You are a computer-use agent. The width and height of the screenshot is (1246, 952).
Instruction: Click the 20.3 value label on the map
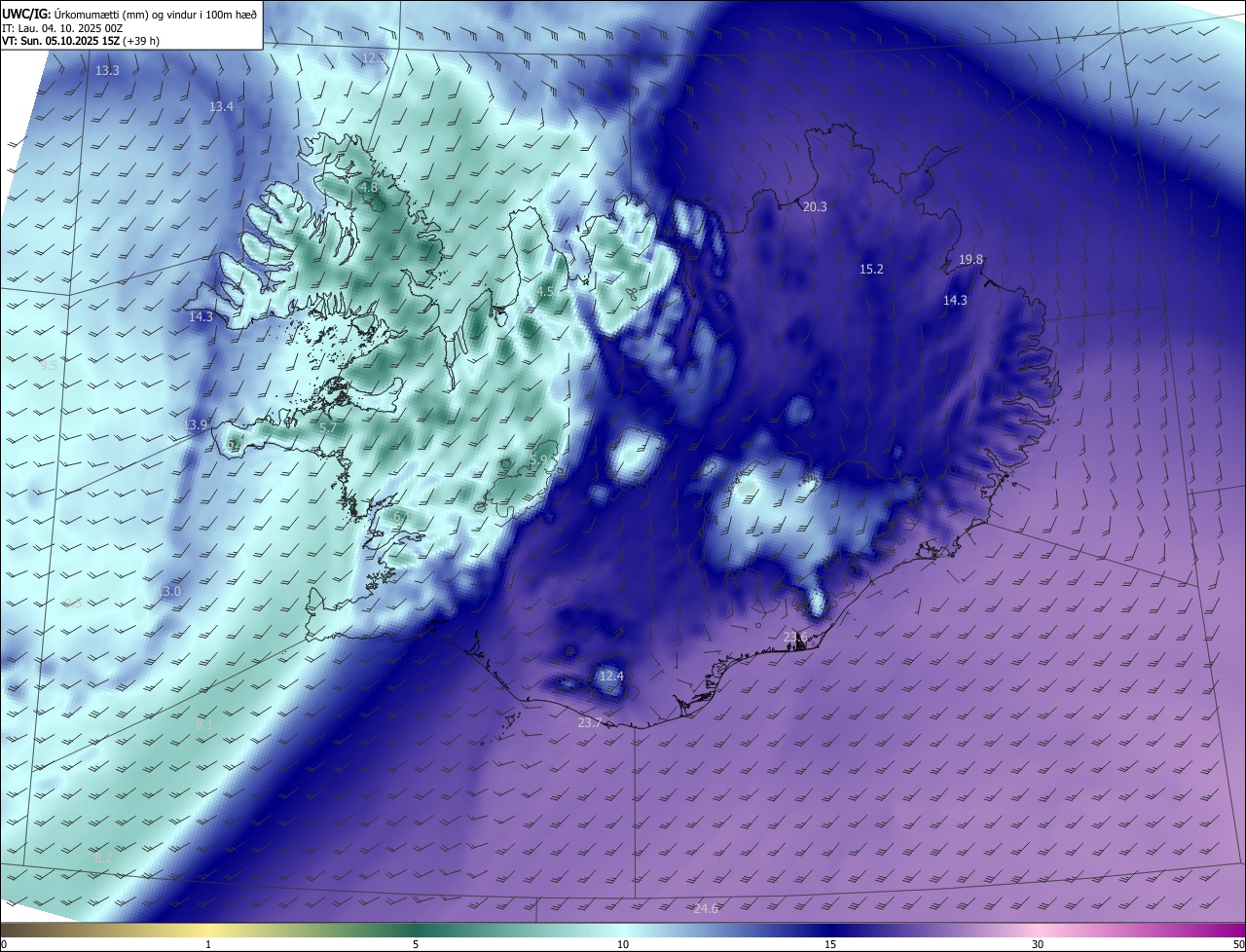click(x=815, y=206)
